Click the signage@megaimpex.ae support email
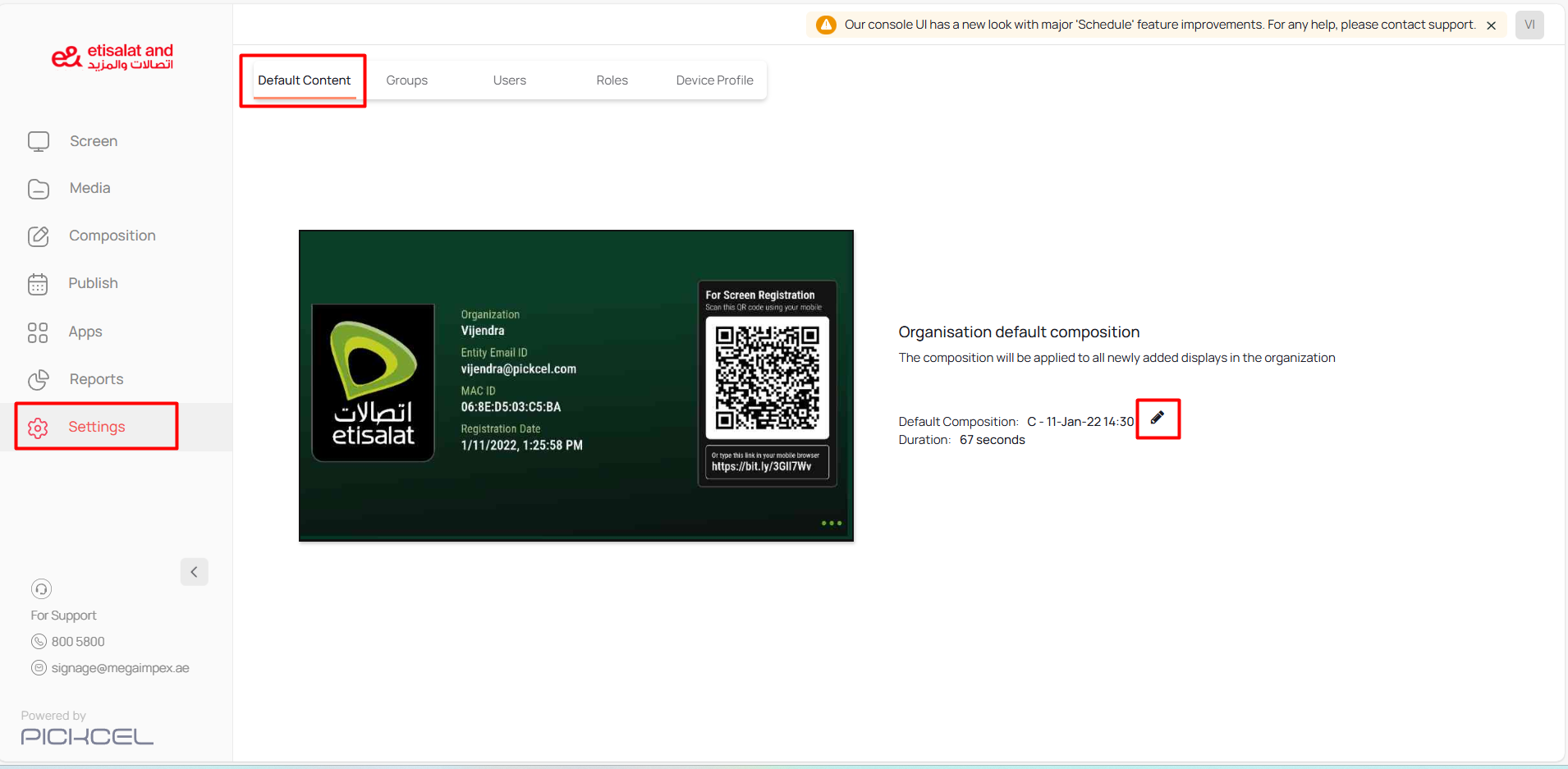Image resolution: width=1568 pixels, height=769 pixels. [120, 668]
